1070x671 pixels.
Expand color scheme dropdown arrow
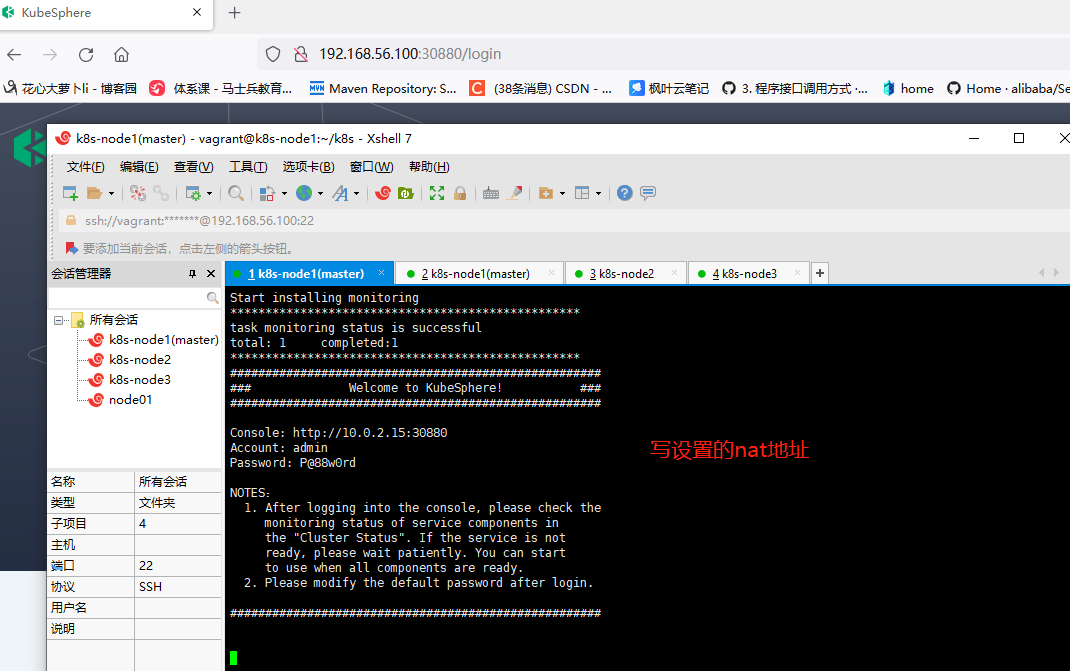click(284, 194)
